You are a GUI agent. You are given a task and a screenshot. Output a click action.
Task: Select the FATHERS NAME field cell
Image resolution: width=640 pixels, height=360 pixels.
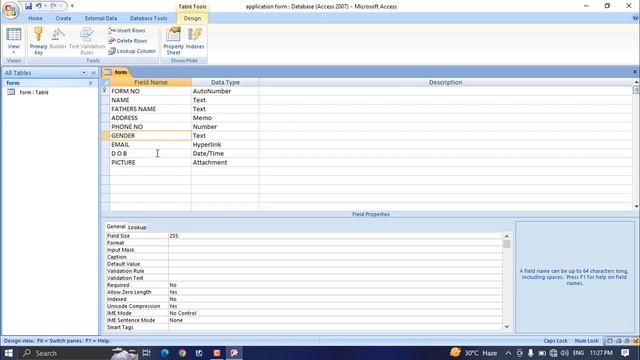tap(151, 109)
